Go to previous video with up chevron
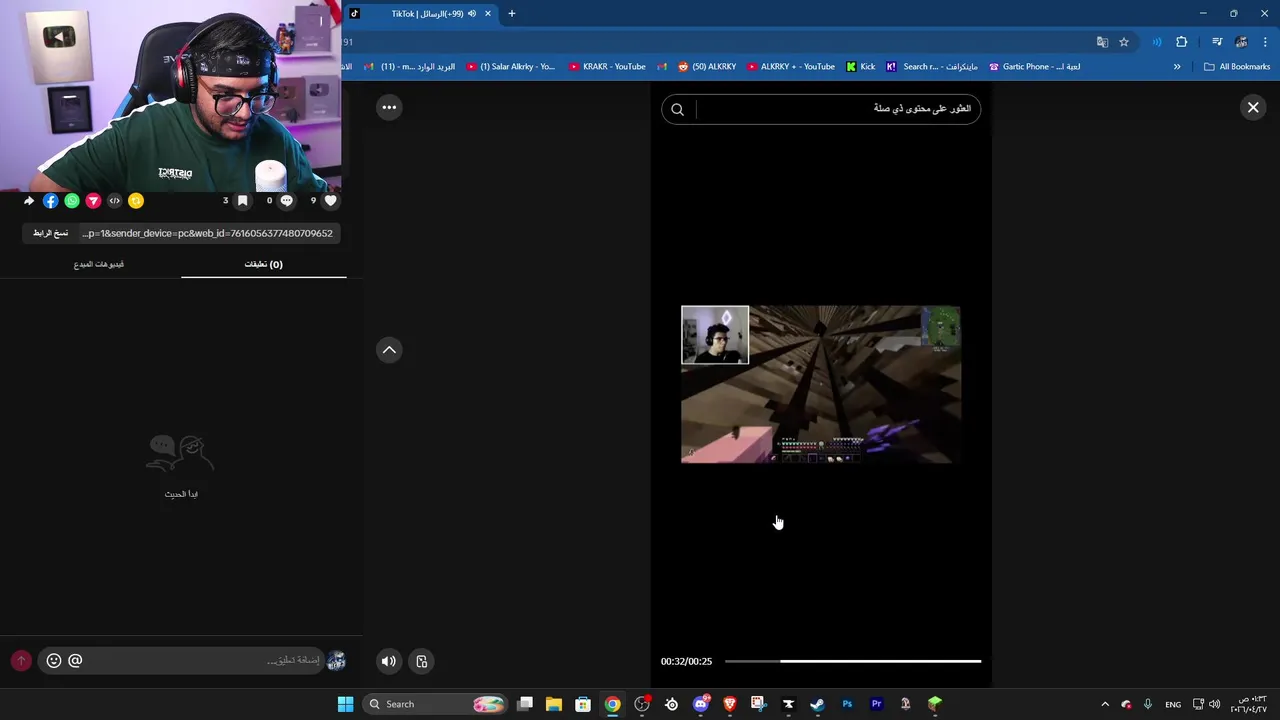 click(389, 349)
